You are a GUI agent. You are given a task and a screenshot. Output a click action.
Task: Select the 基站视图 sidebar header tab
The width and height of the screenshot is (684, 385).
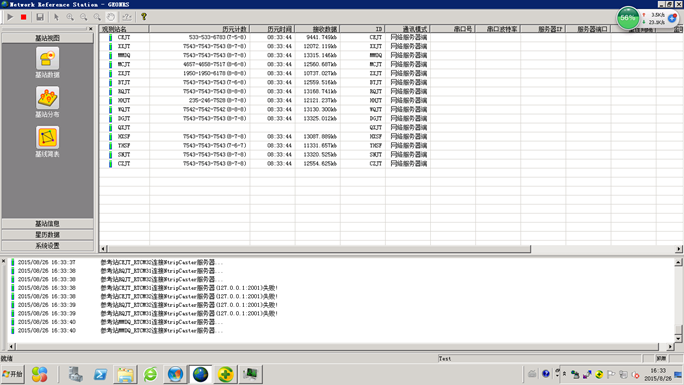point(47,38)
